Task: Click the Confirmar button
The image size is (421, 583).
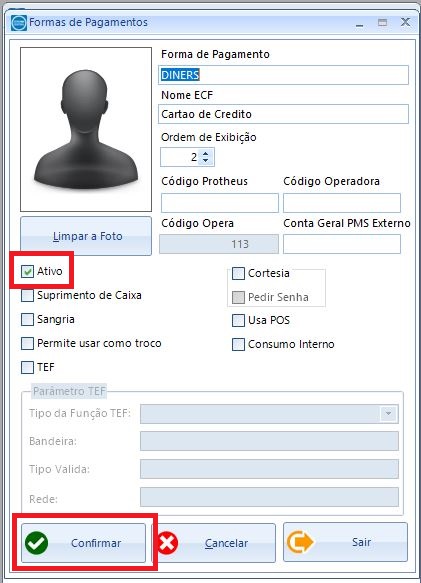Action: (x=83, y=543)
